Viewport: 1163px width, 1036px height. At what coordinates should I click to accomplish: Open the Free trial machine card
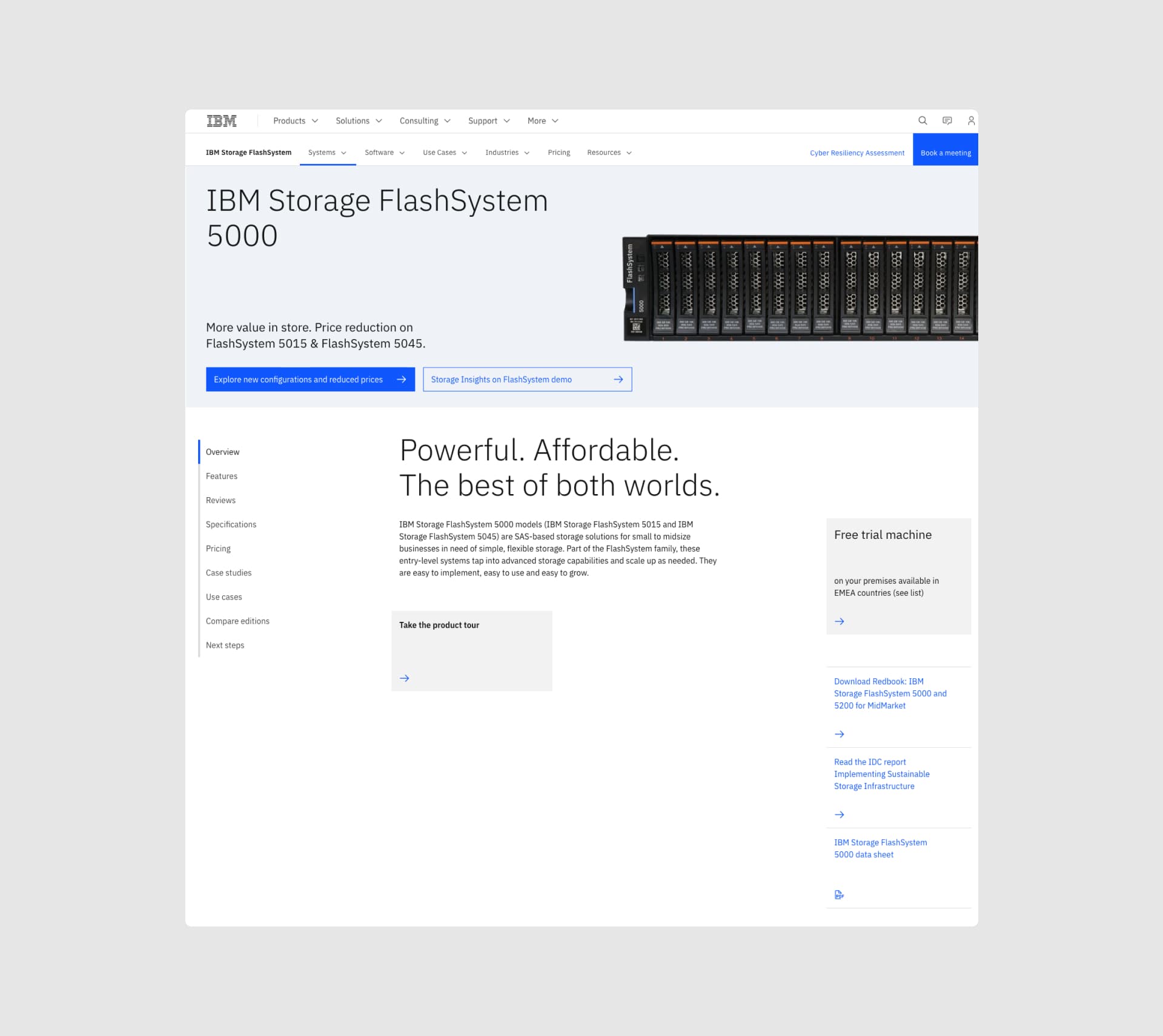(899, 576)
